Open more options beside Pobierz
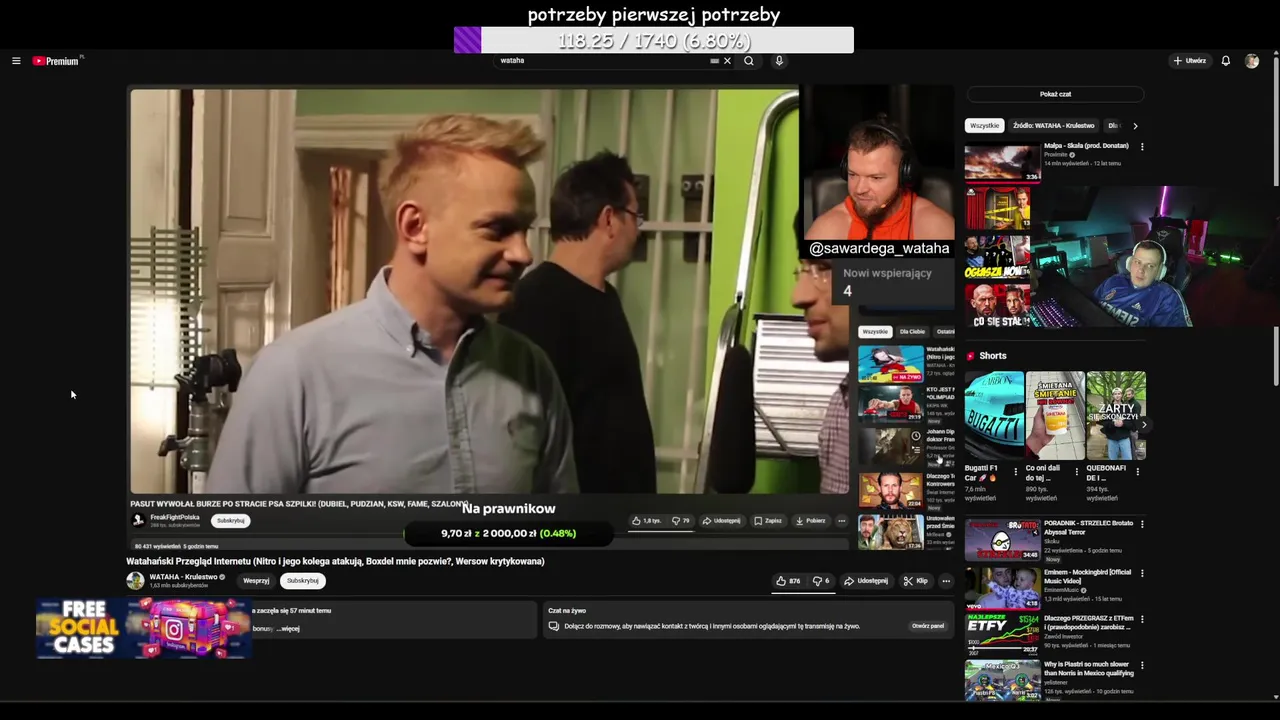Image resolution: width=1280 pixels, height=720 pixels. [x=841, y=521]
